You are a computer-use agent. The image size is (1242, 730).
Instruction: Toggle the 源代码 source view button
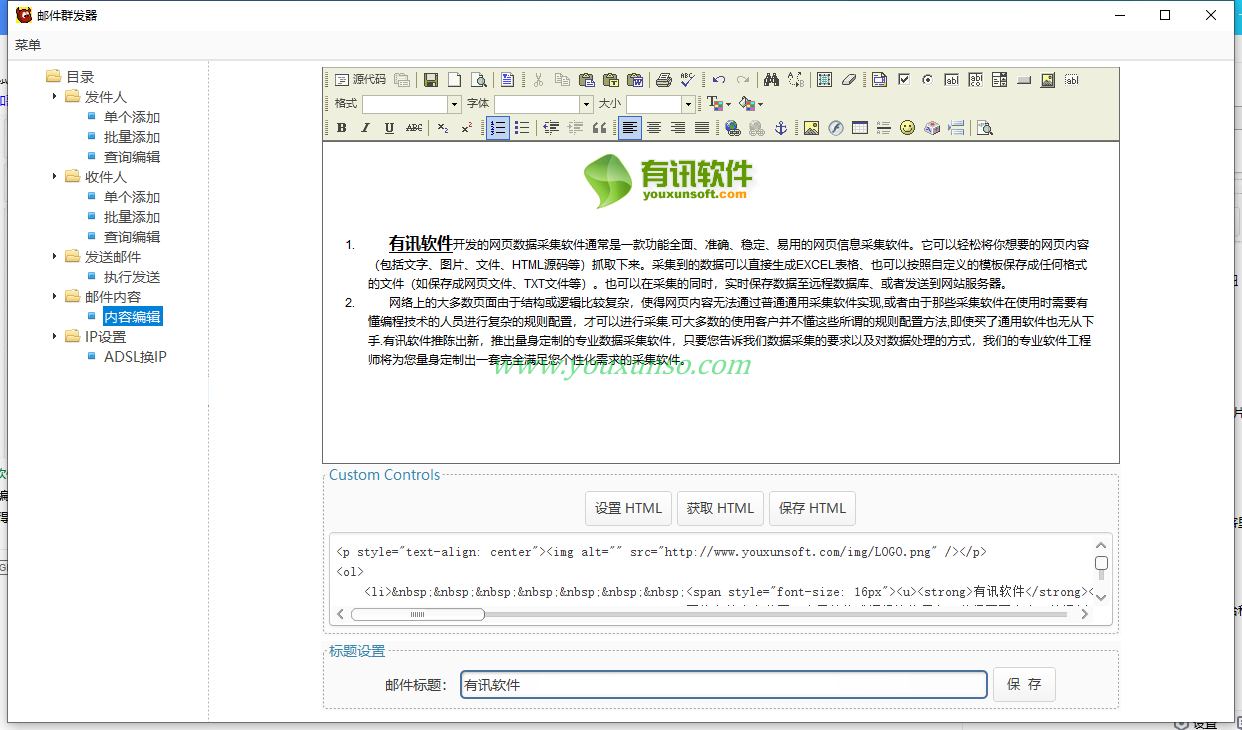pyautogui.click(x=360, y=80)
